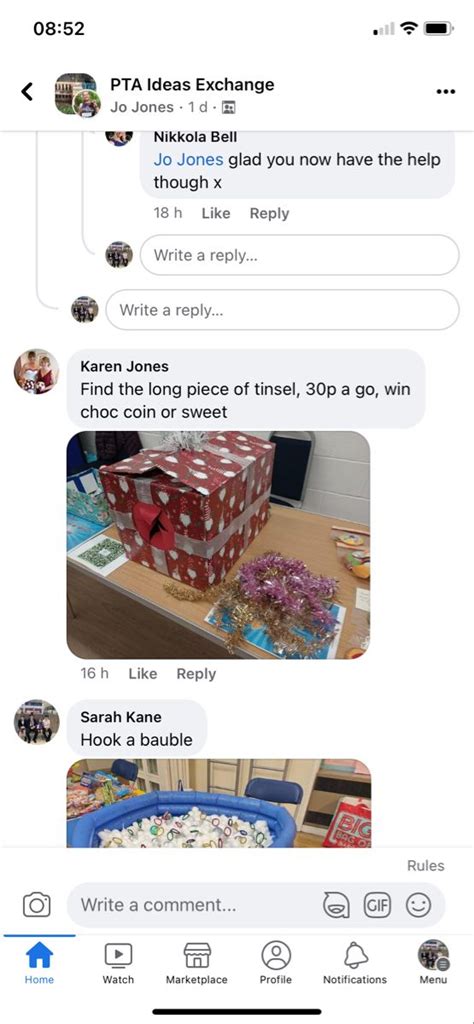Open the emoji smiley picker

pyautogui.click(x=419, y=905)
